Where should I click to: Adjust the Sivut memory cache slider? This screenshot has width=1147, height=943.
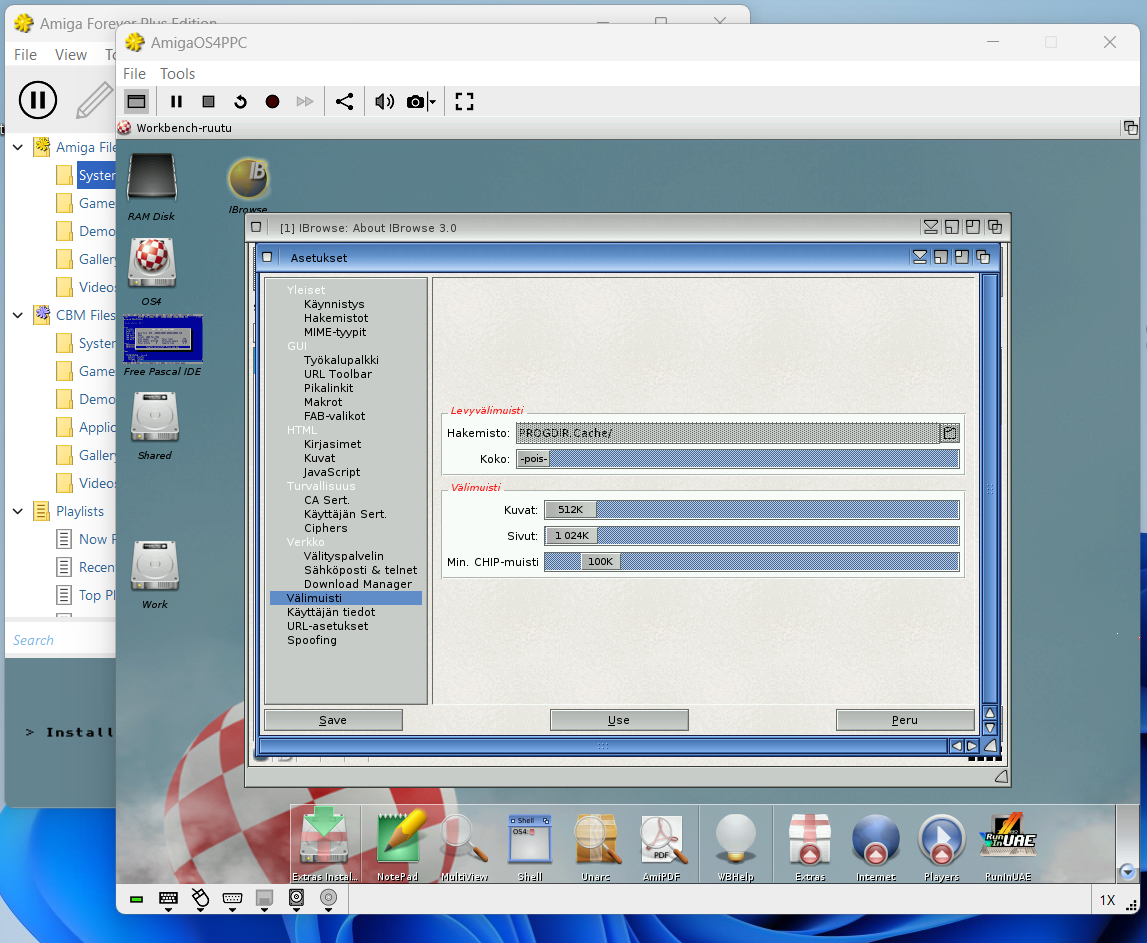tap(751, 536)
